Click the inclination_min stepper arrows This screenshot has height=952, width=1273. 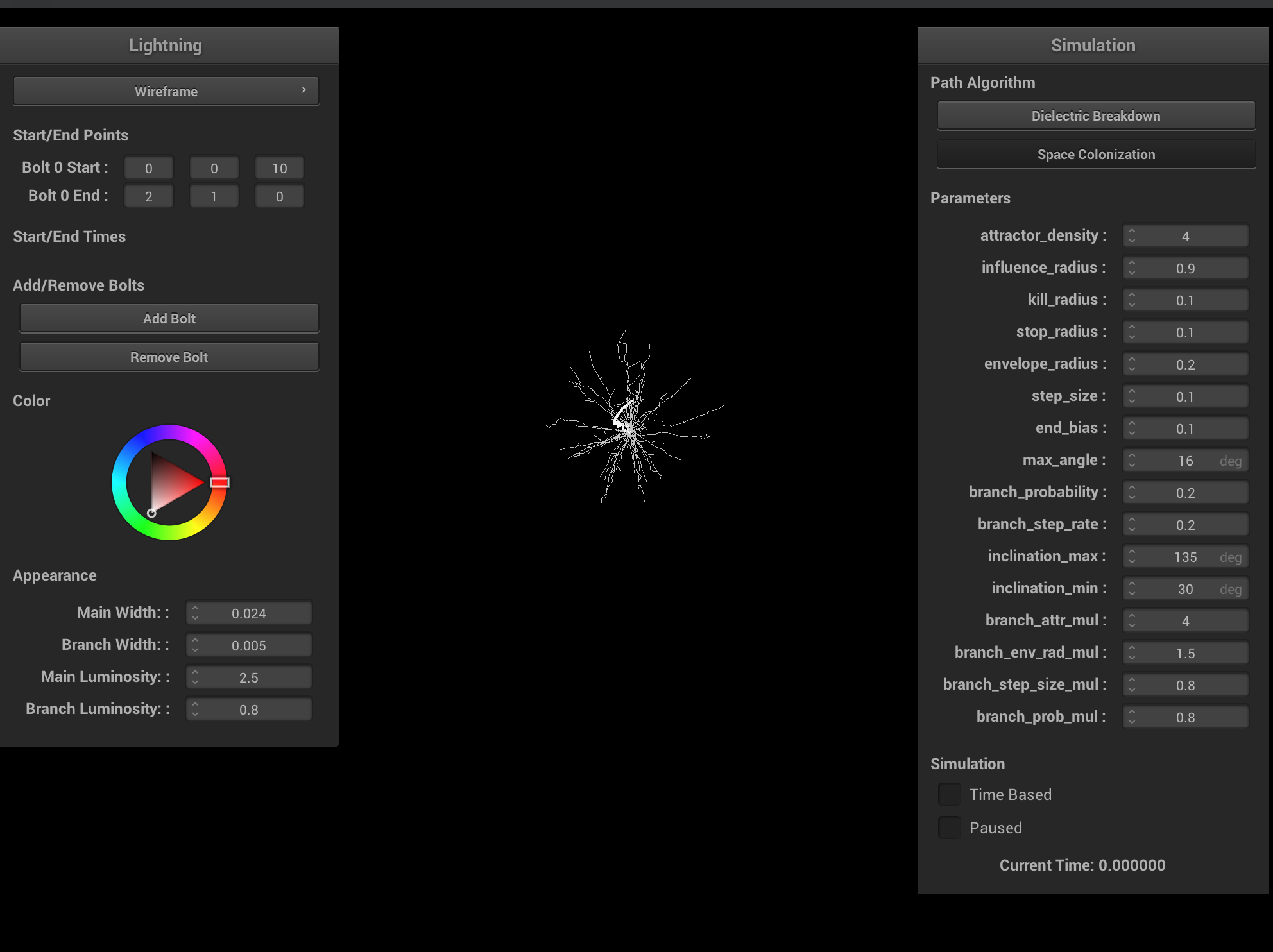(x=1132, y=589)
